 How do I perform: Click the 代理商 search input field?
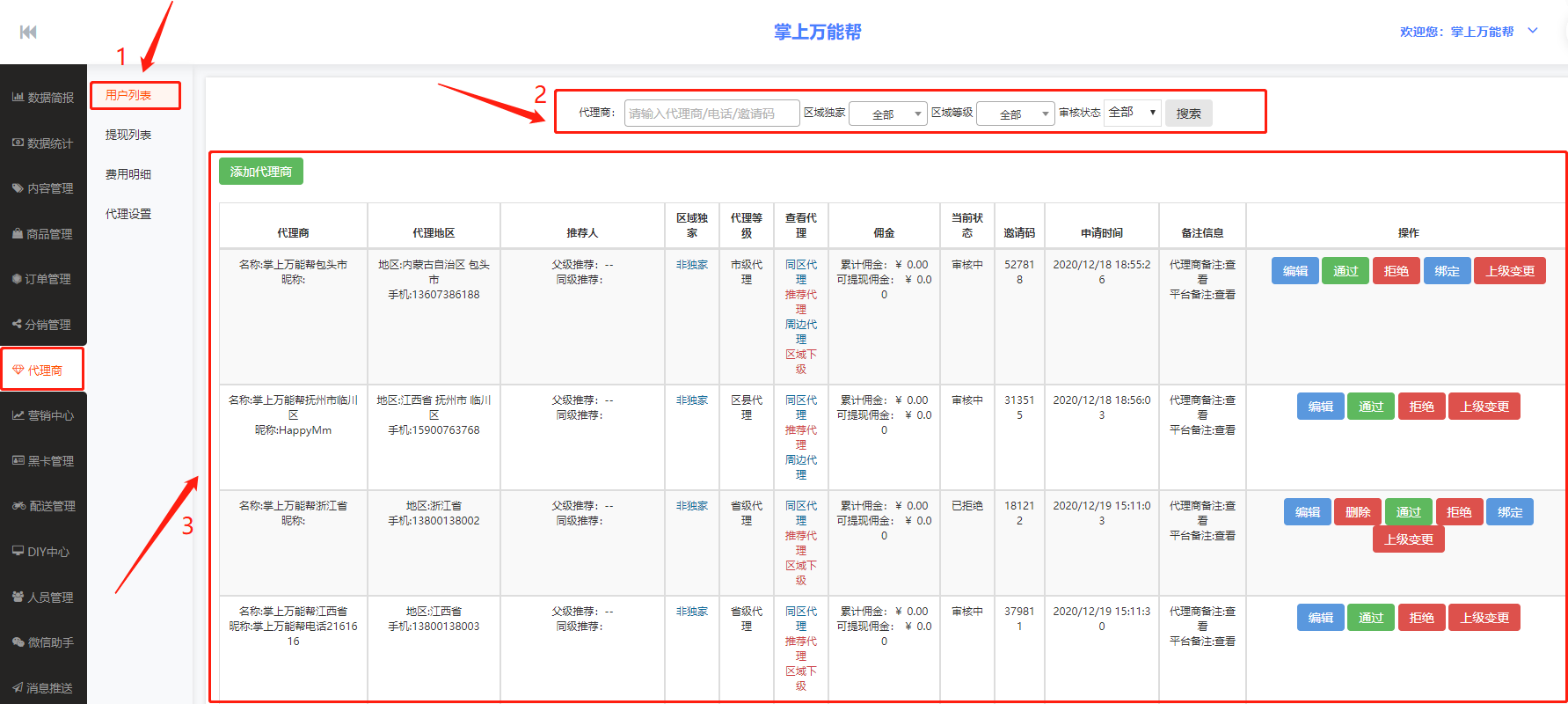click(711, 114)
